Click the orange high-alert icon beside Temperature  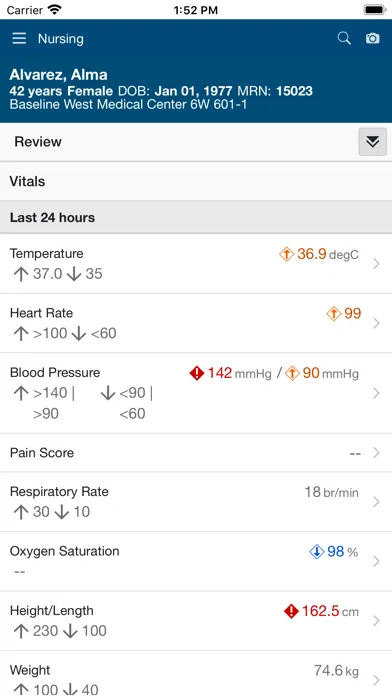tap(286, 254)
